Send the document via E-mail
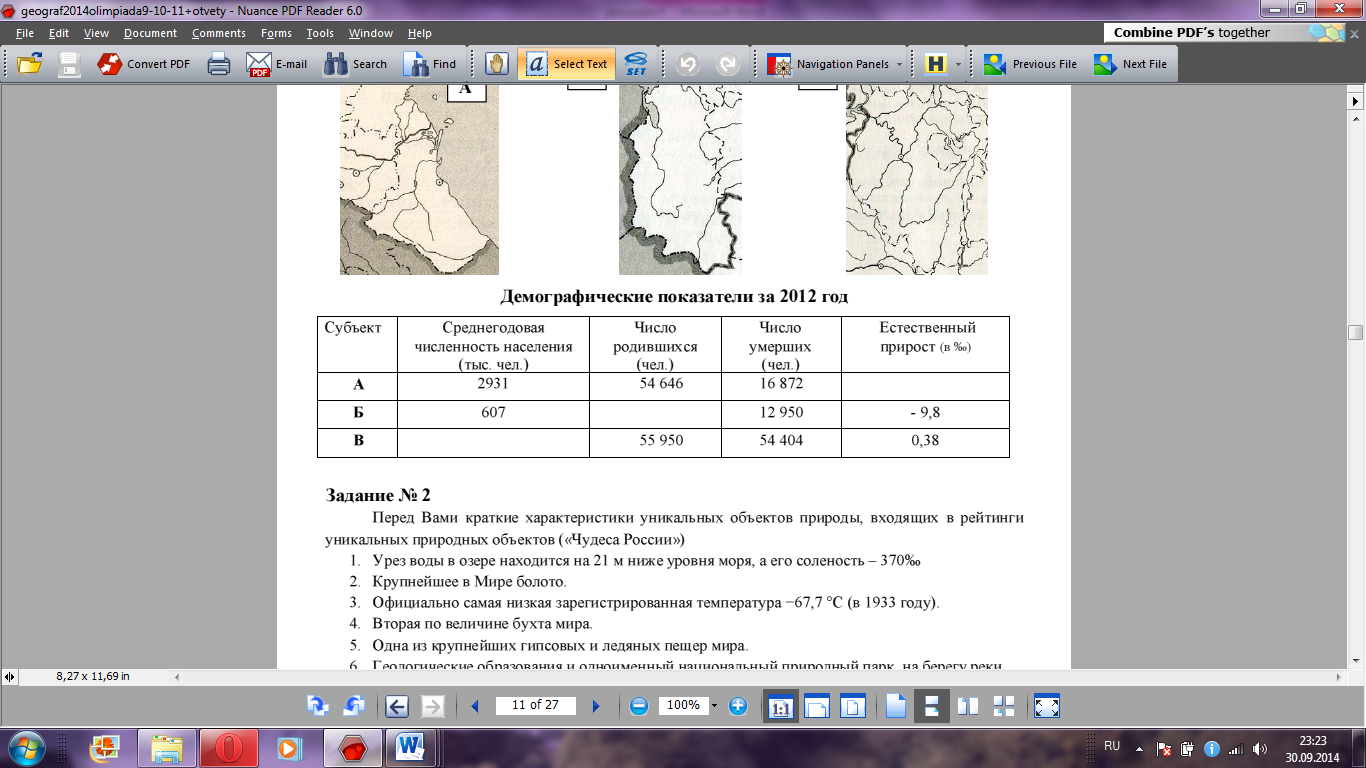This screenshot has width=1366, height=768. [278, 64]
